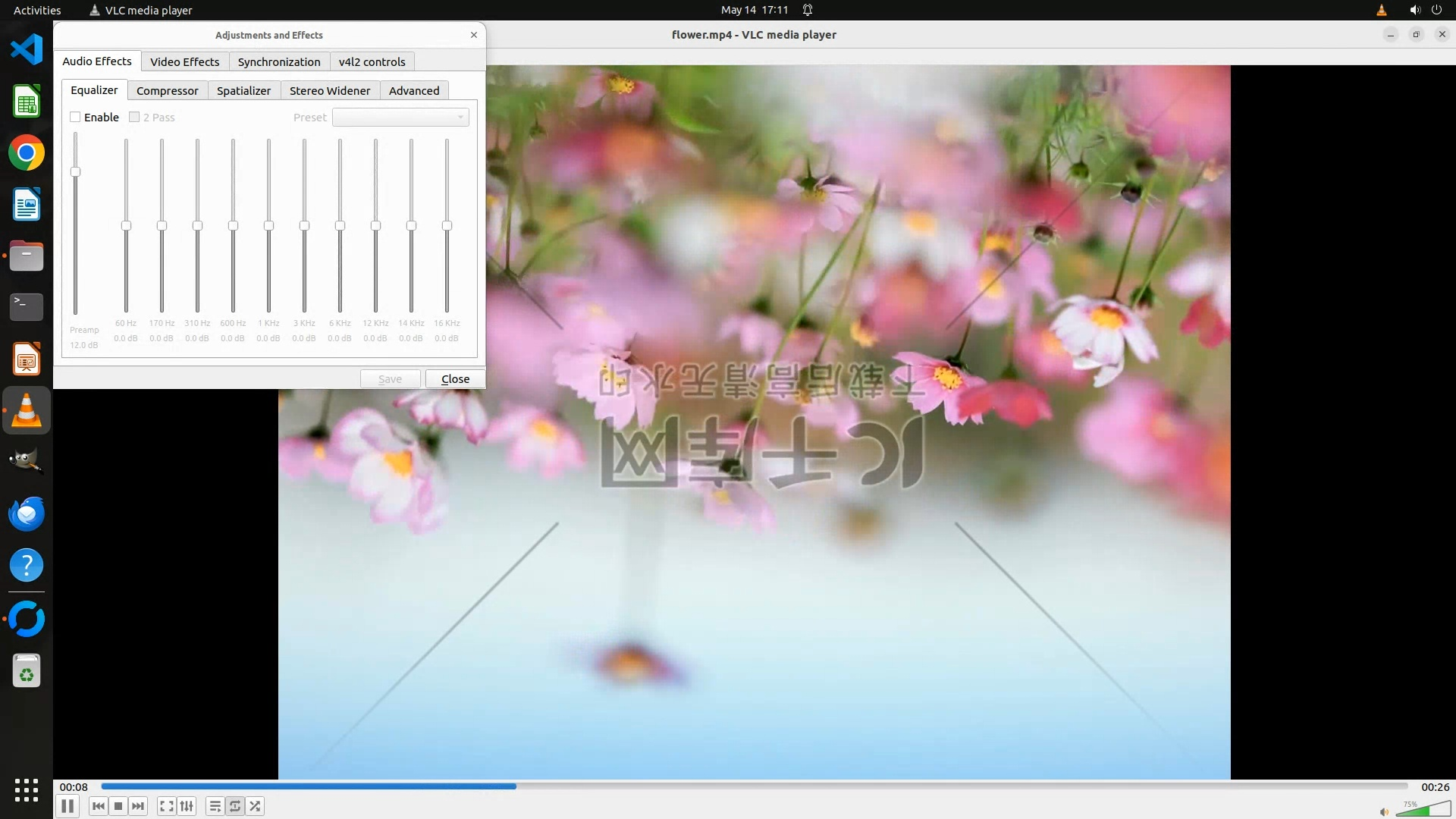Open Visual Studio Code from dock
Viewport: 1456px width, 819px height.
[27, 49]
